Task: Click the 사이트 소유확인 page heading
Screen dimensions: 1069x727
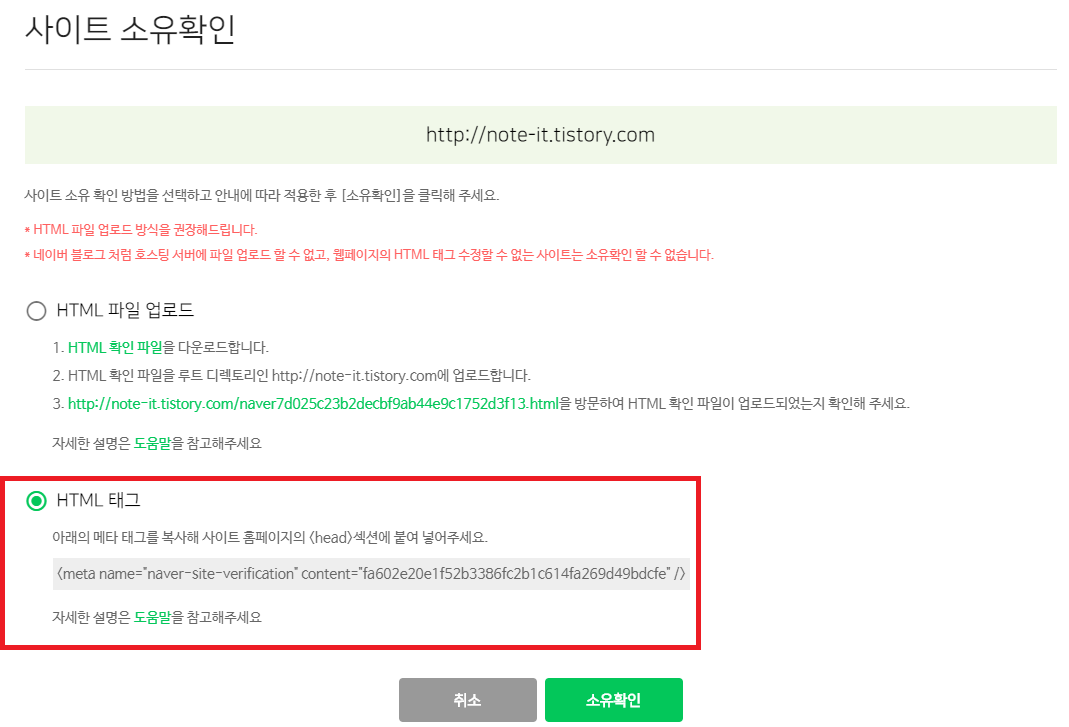Action: click(x=130, y=29)
